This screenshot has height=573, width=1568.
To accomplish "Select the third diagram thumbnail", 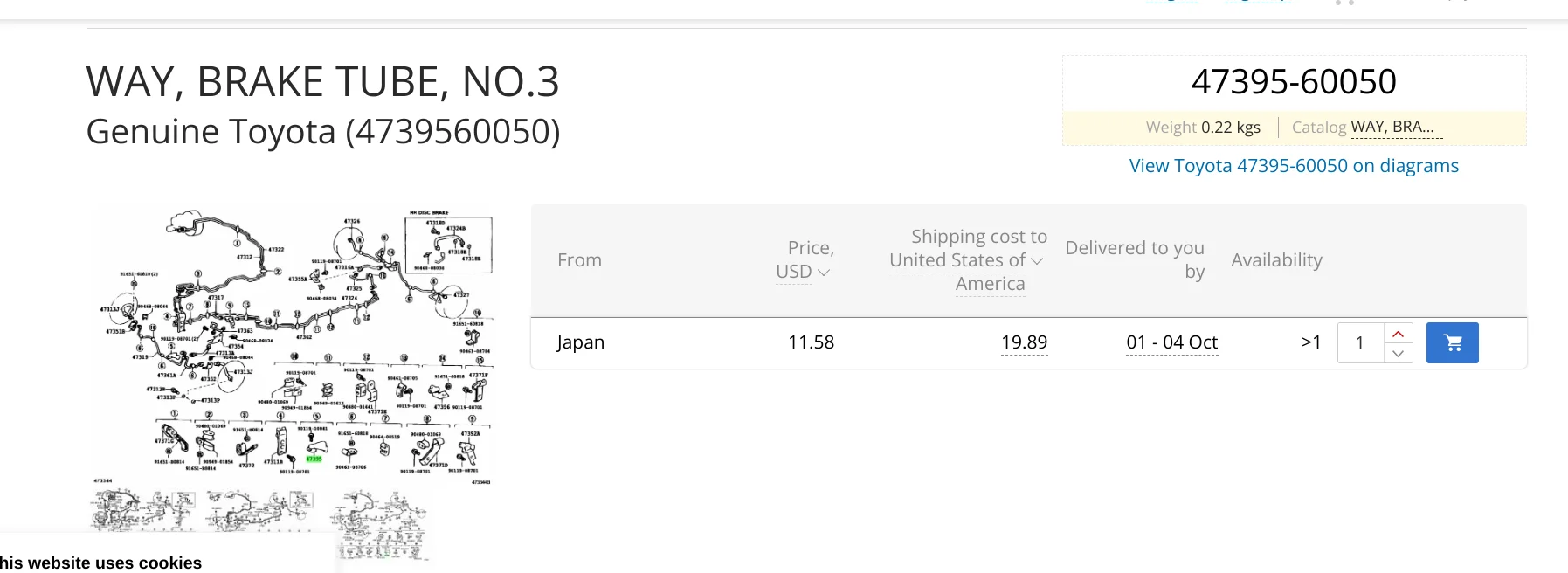I will [381, 524].
